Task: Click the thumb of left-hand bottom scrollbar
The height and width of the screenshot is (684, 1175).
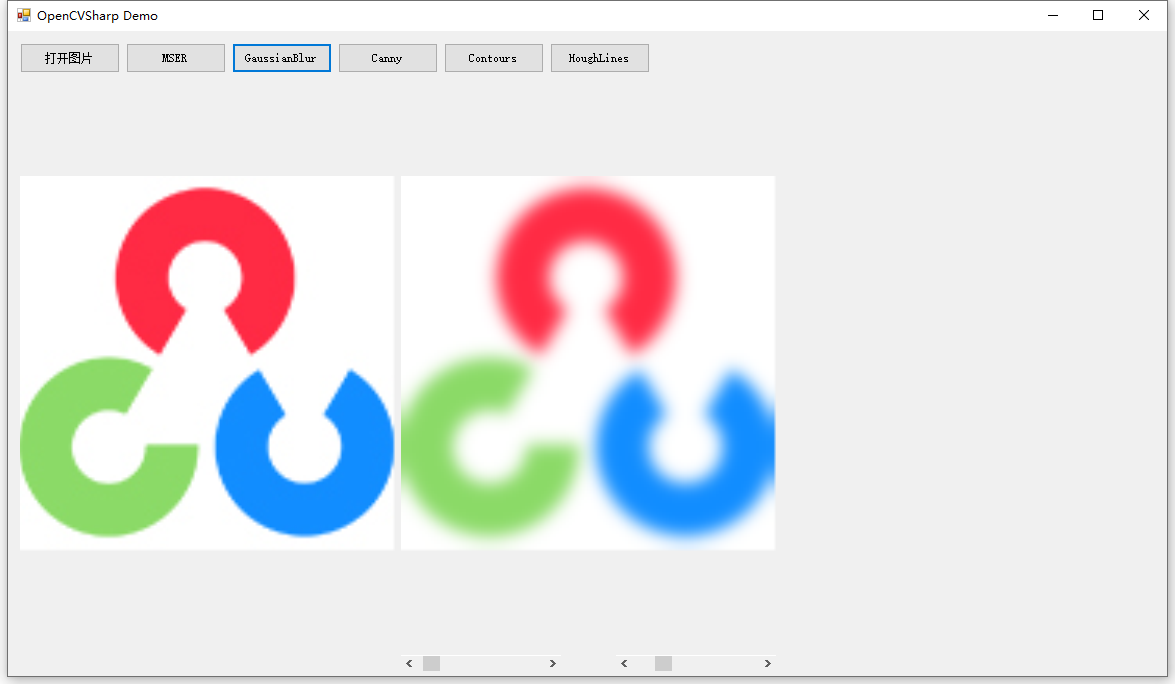Action: coord(432,663)
